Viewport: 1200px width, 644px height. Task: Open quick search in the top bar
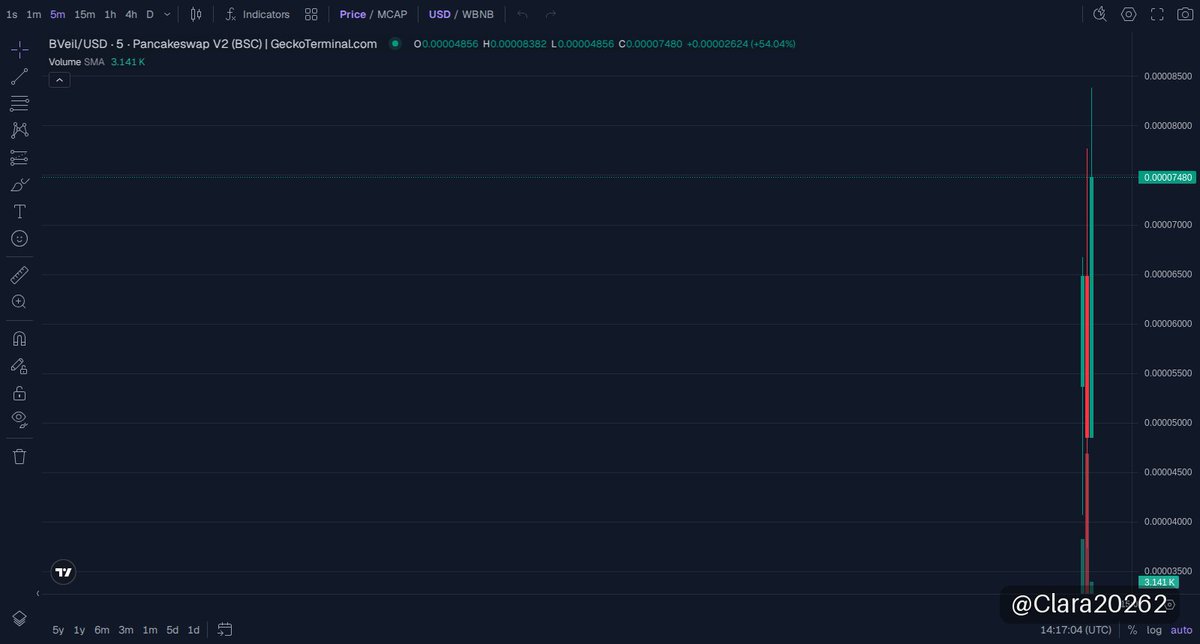(1100, 14)
